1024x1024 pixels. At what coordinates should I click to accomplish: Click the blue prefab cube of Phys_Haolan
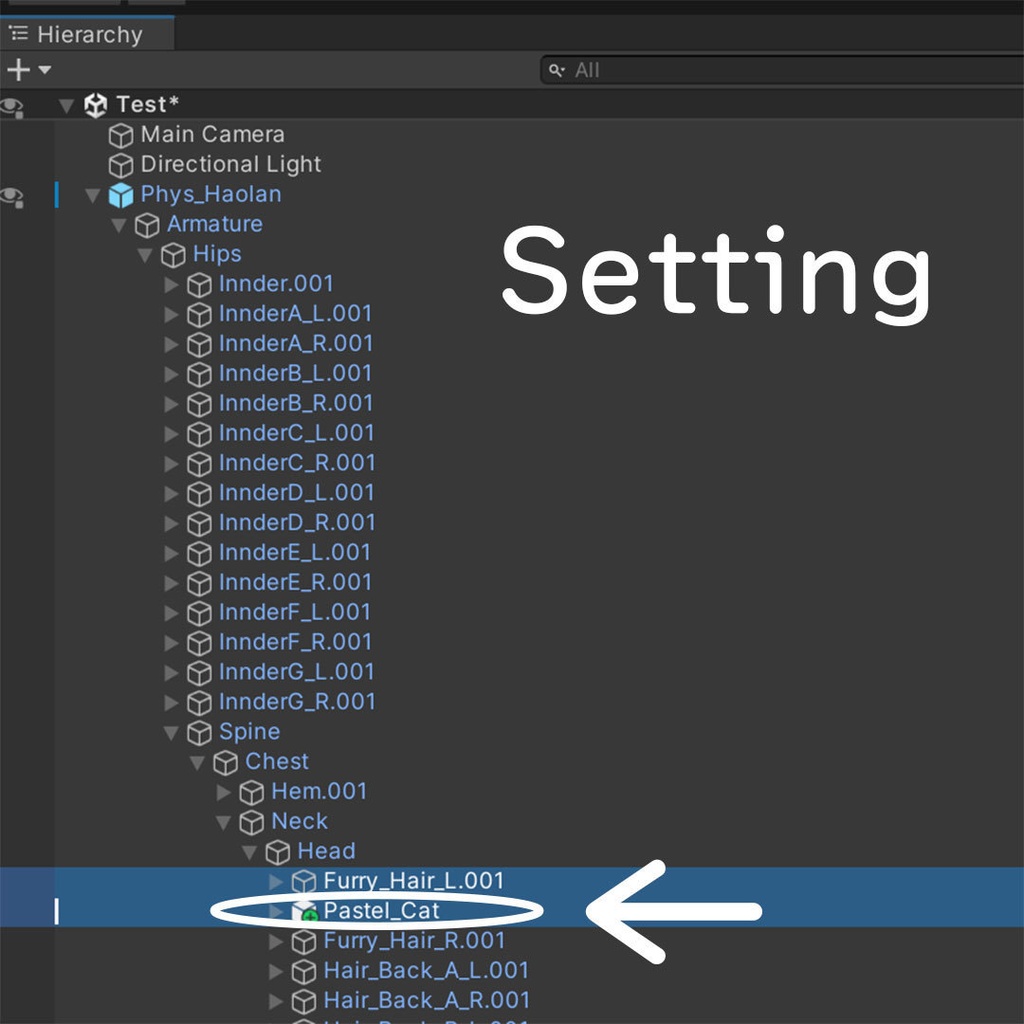pyautogui.click(x=121, y=195)
